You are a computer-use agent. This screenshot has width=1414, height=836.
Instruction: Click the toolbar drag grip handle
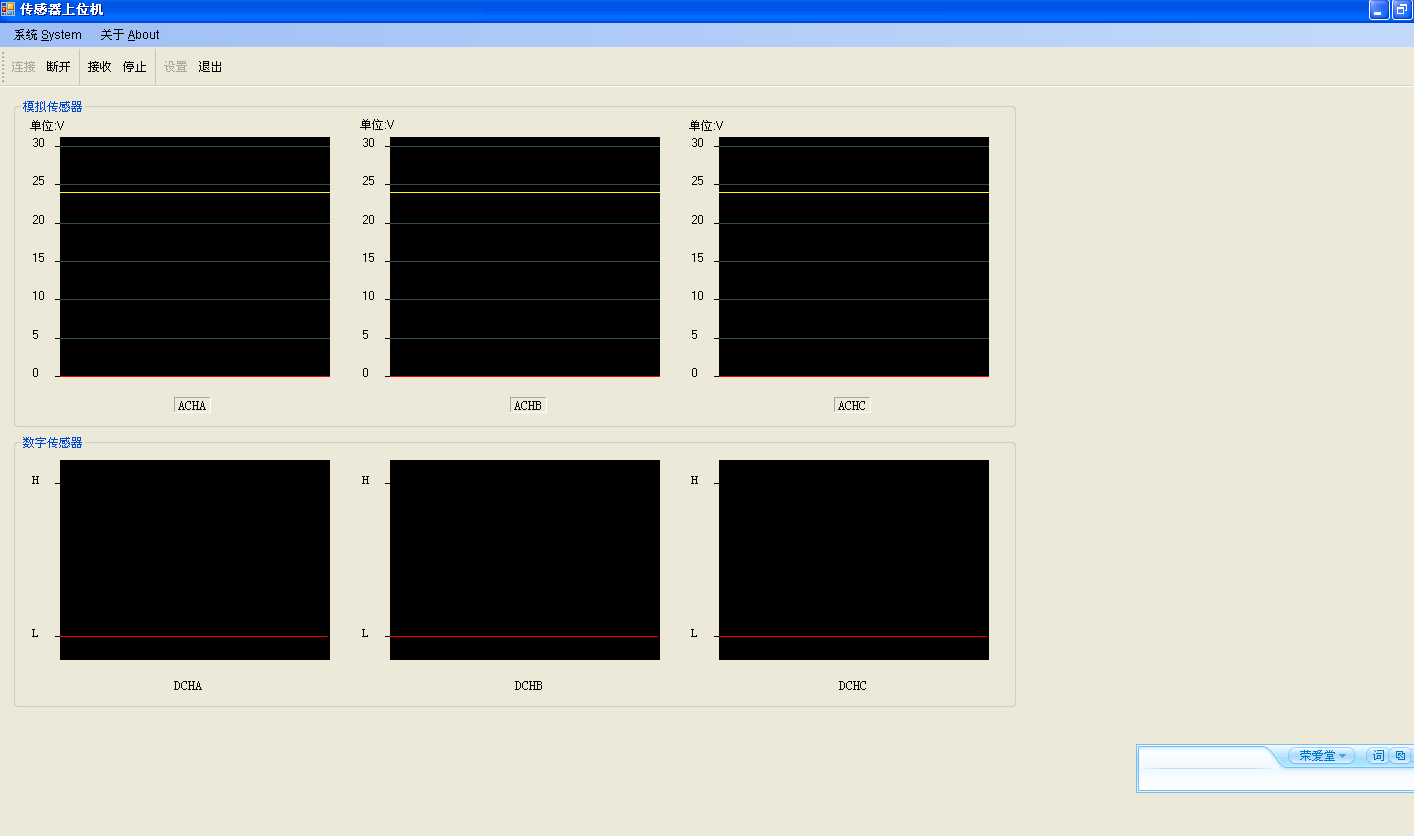point(4,67)
